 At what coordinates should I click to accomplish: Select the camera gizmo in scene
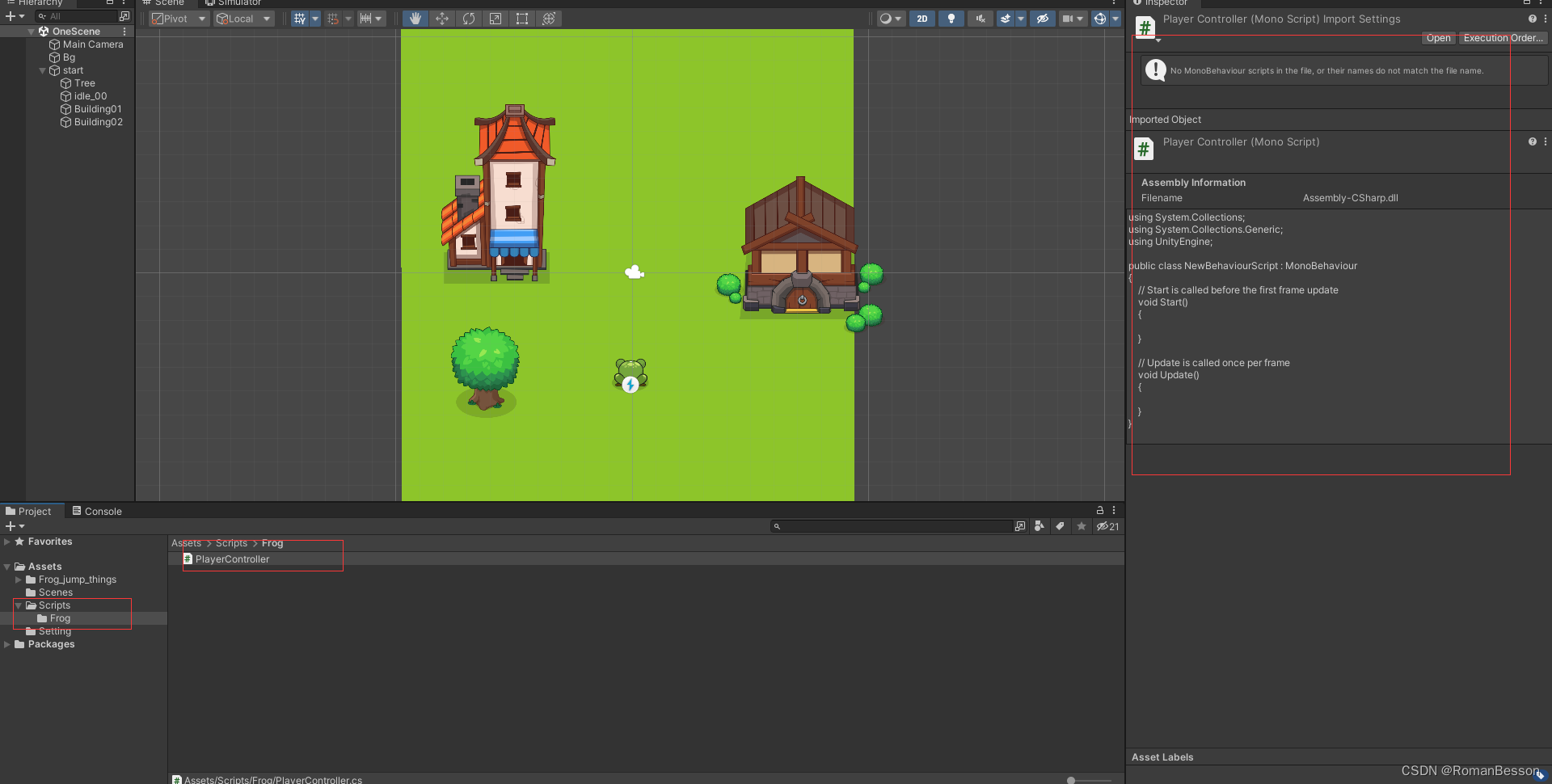(635, 272)
